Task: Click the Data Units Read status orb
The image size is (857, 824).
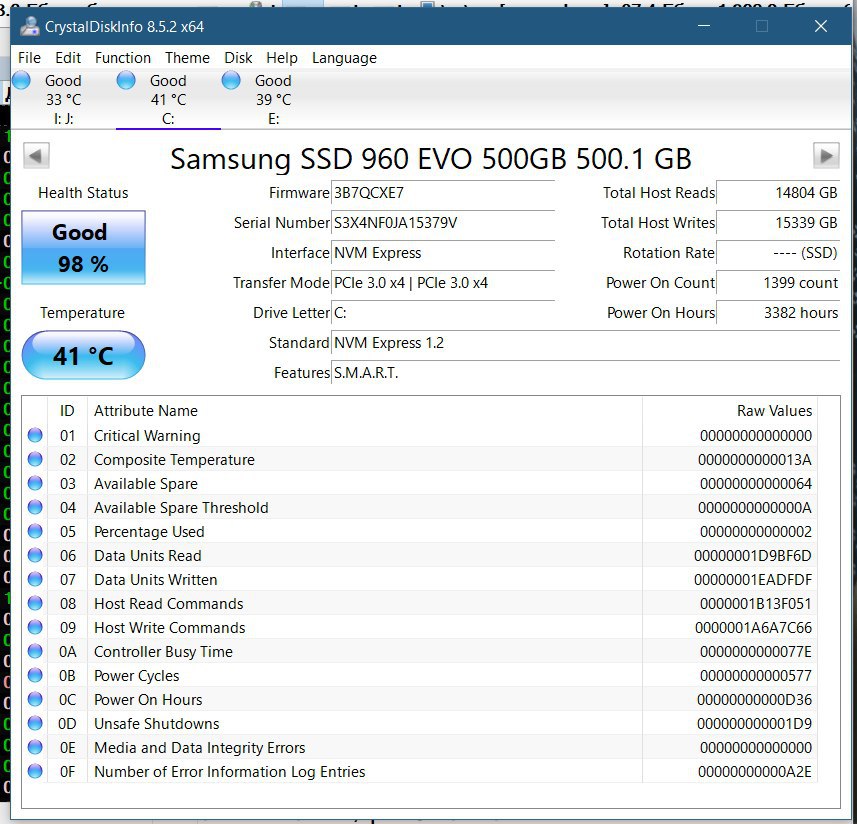Action: click(35, 555)
